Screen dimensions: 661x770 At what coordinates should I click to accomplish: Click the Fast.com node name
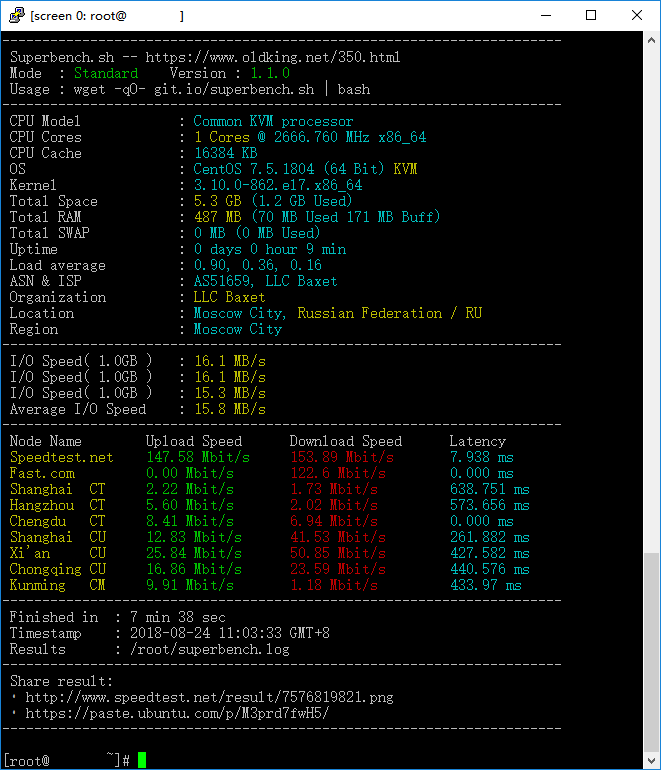tap(42, 473)
